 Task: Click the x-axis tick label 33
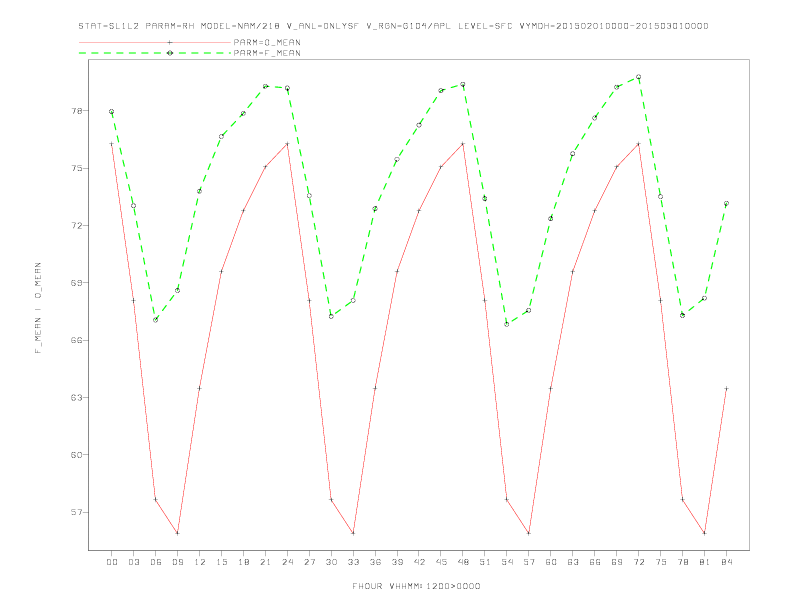(353, 562)
